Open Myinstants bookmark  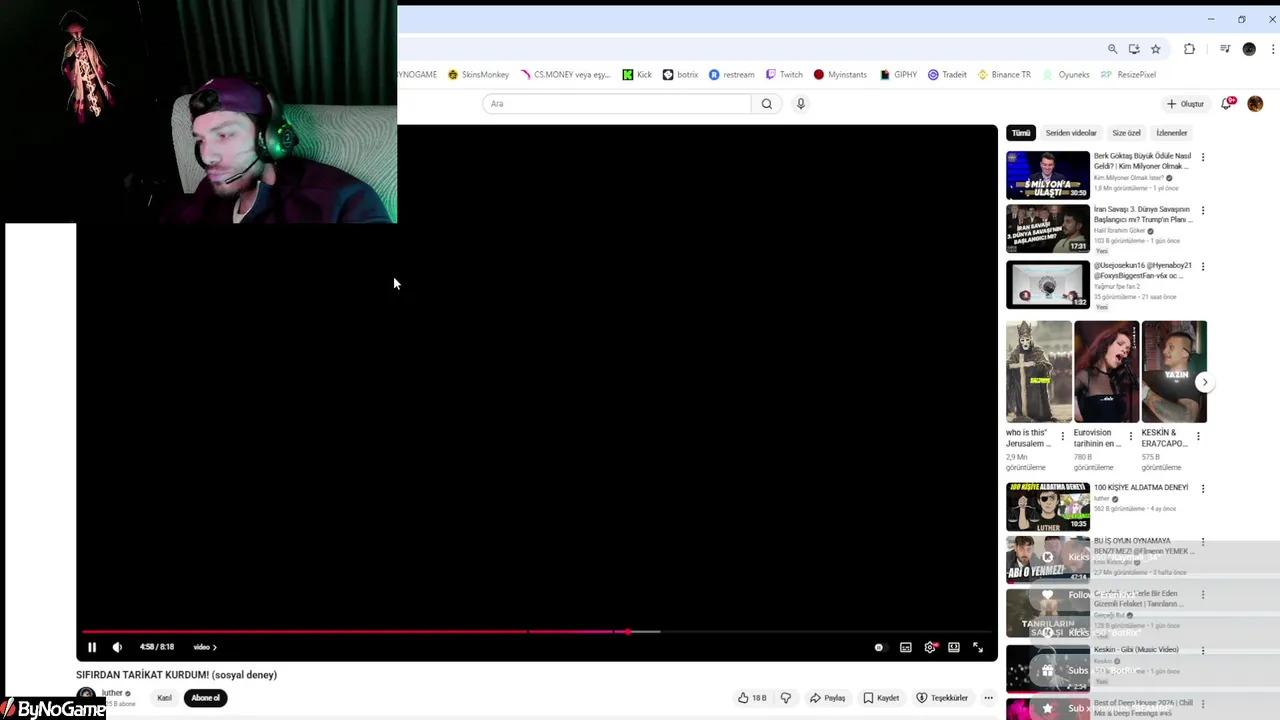click(x=840, y=75)
